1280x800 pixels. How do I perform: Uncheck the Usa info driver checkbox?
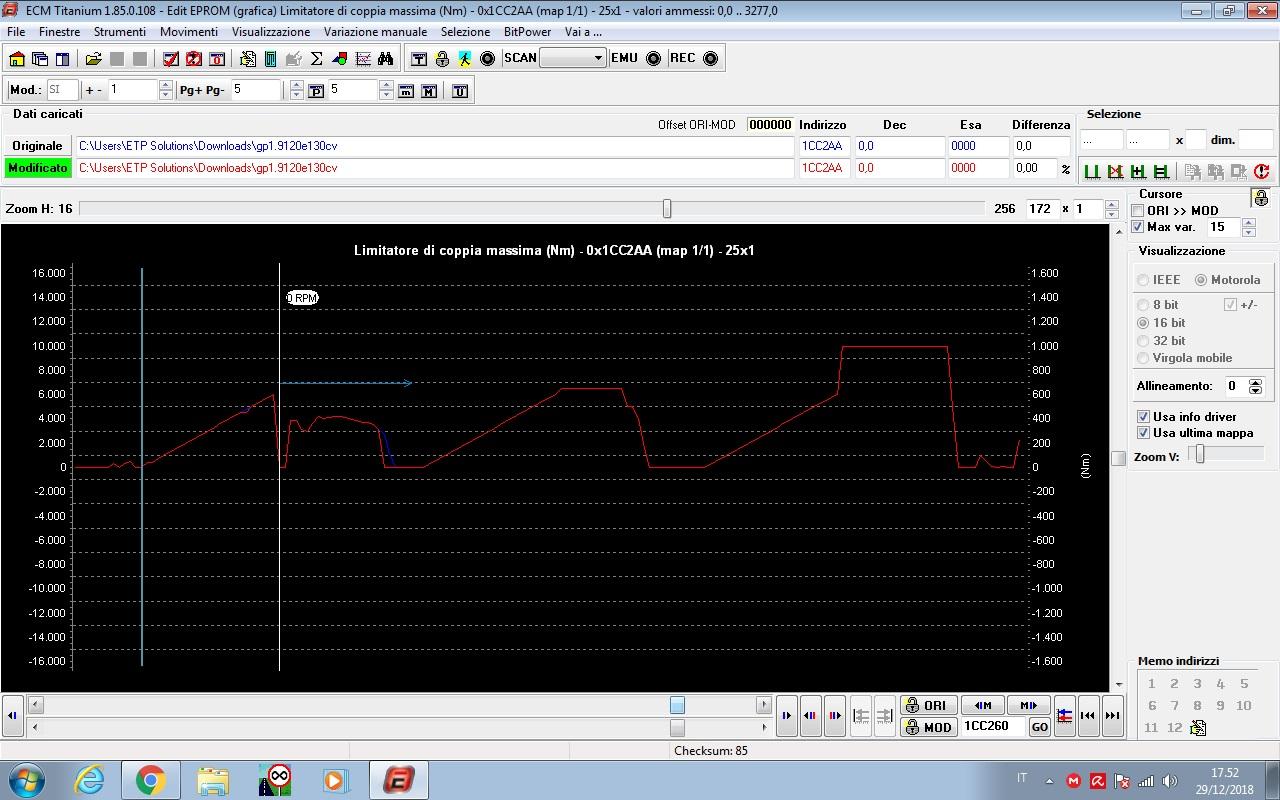(x=1143, y=417)
